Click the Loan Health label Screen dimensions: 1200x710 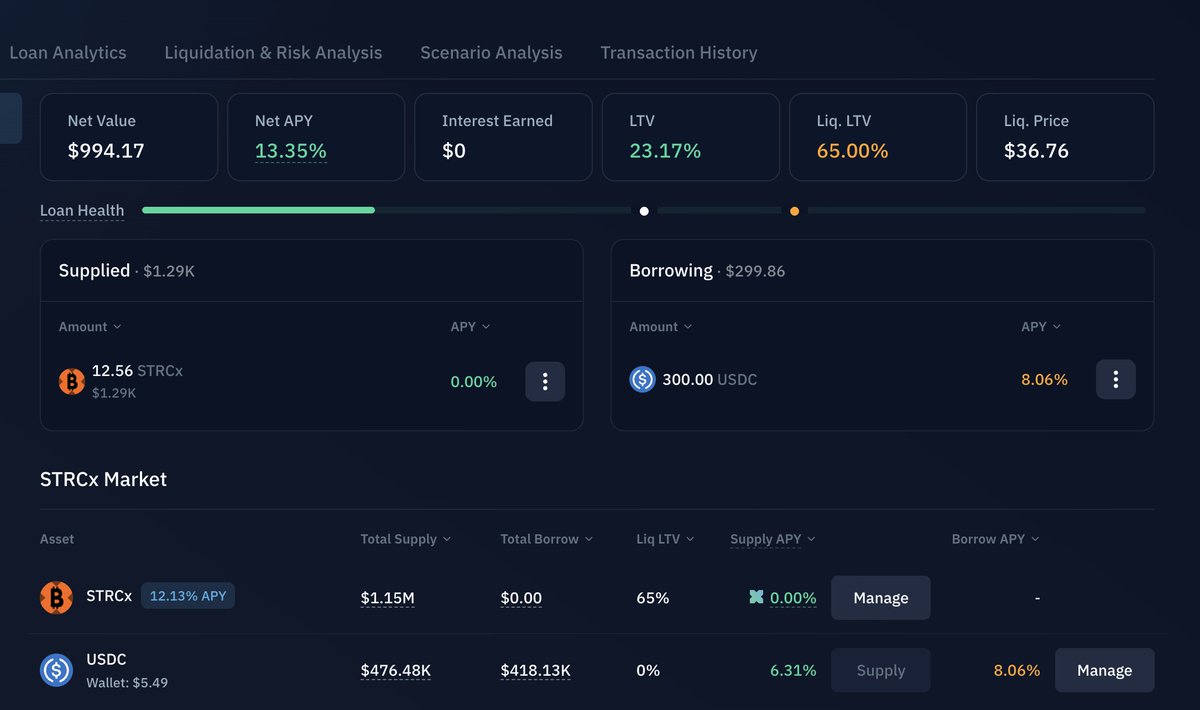(82, 211)
